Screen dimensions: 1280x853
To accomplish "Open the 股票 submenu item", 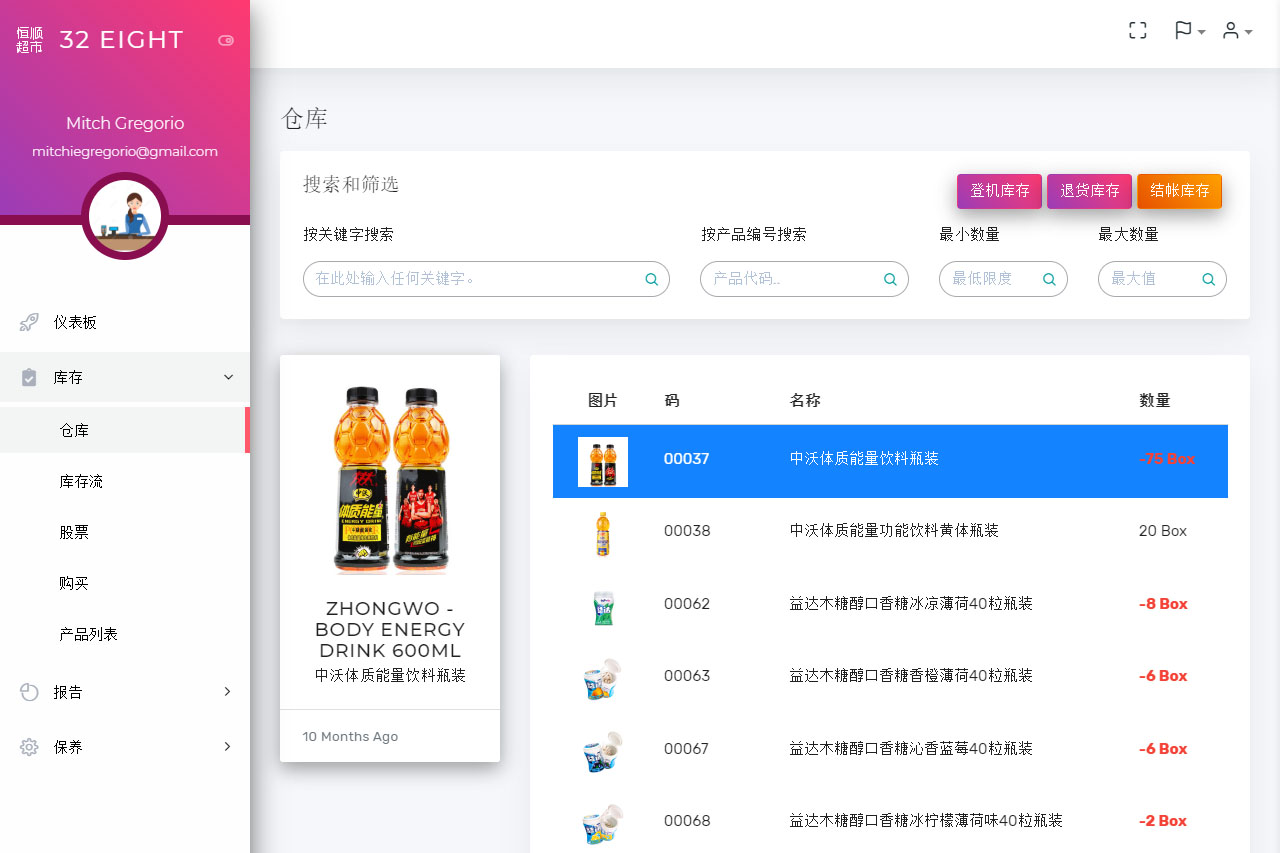I will [x=125, y=532].
